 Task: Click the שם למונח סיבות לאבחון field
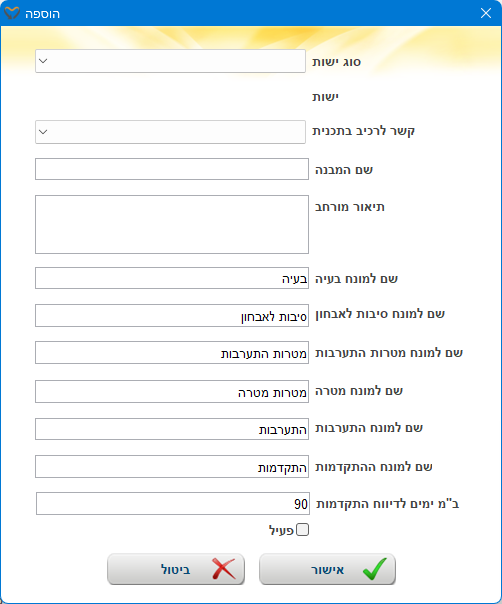tap(172, 315)
